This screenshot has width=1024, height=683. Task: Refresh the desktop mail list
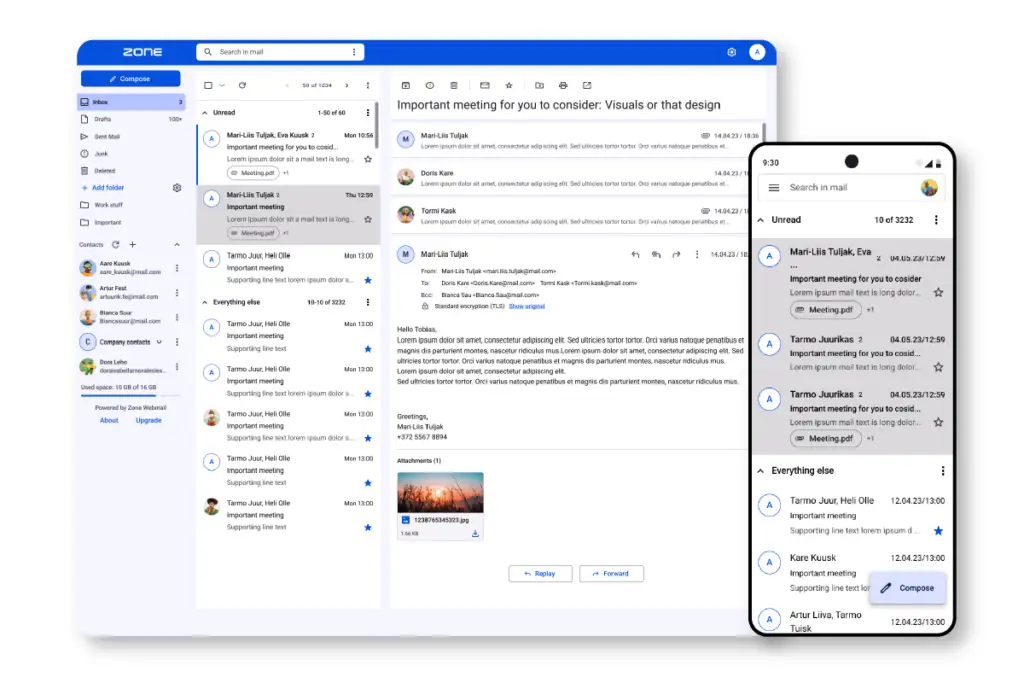tap(242, 85)
